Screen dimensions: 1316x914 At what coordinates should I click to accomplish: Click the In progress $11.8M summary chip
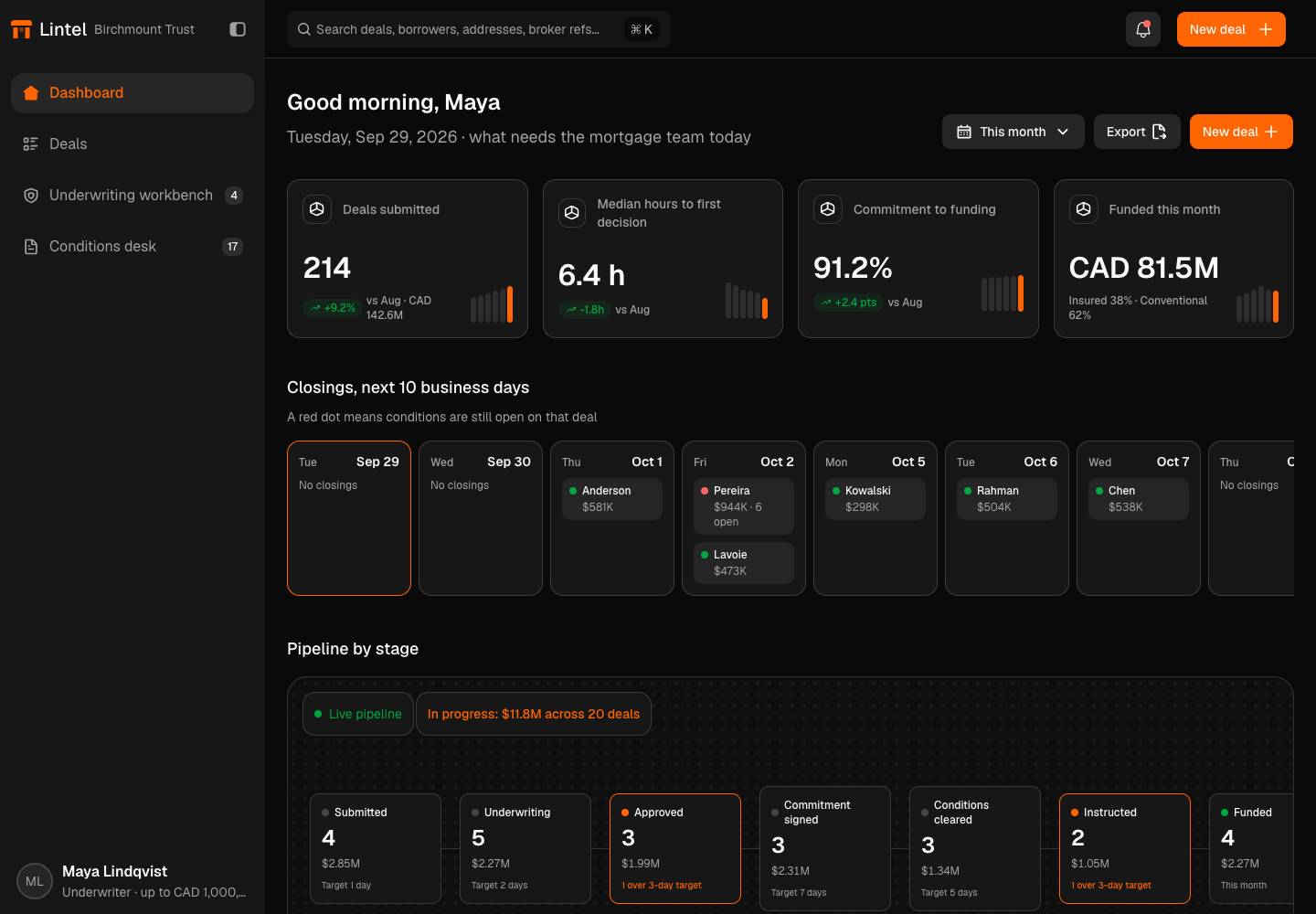click(x=534, y=714)
